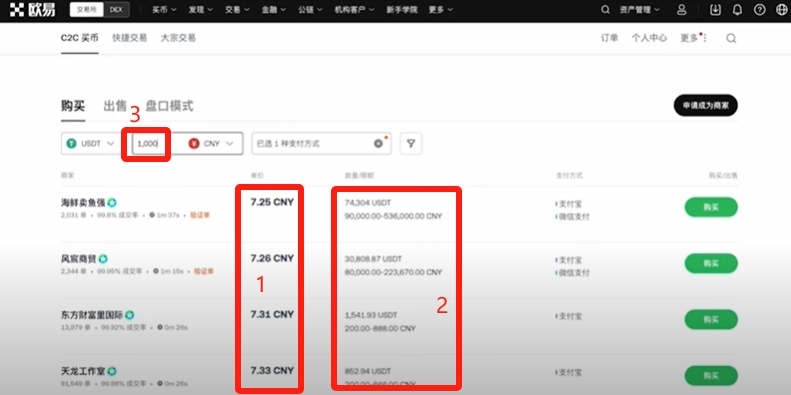
Task: Expand the 金融 menu
Action: 273,10
